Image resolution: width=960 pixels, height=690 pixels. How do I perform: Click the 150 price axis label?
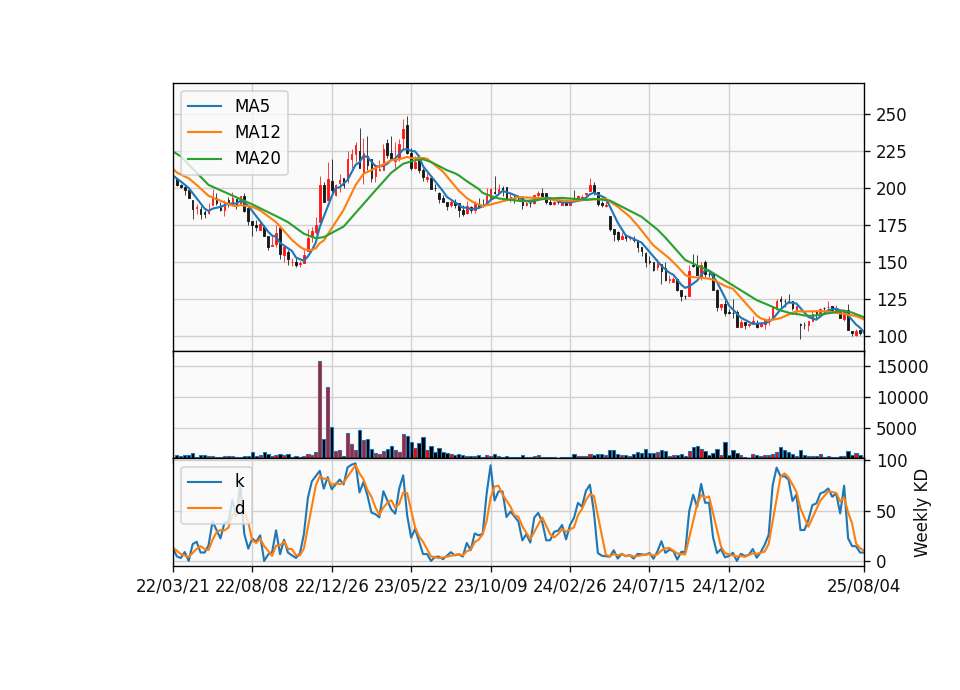point(891,263)
